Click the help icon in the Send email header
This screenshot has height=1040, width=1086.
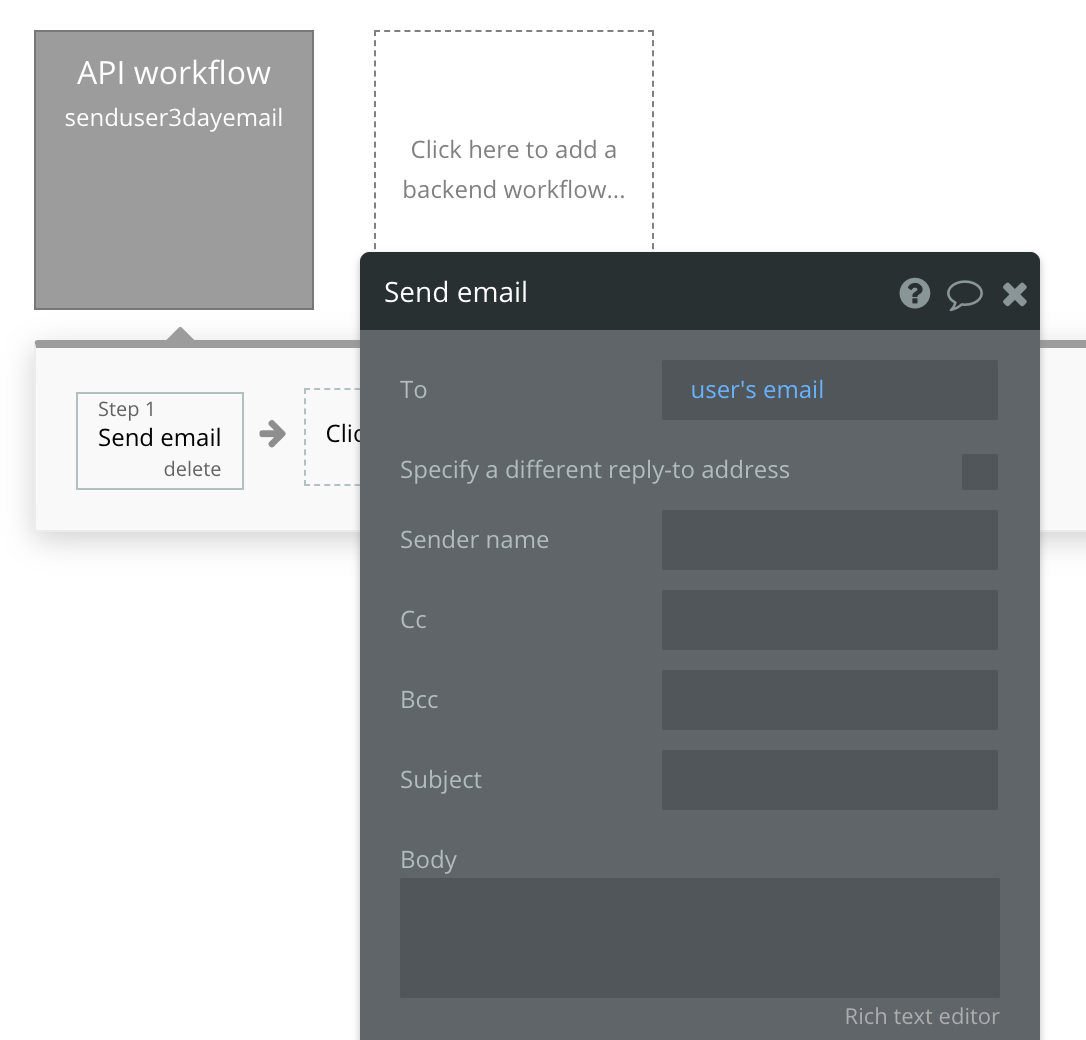pos(914,293)
